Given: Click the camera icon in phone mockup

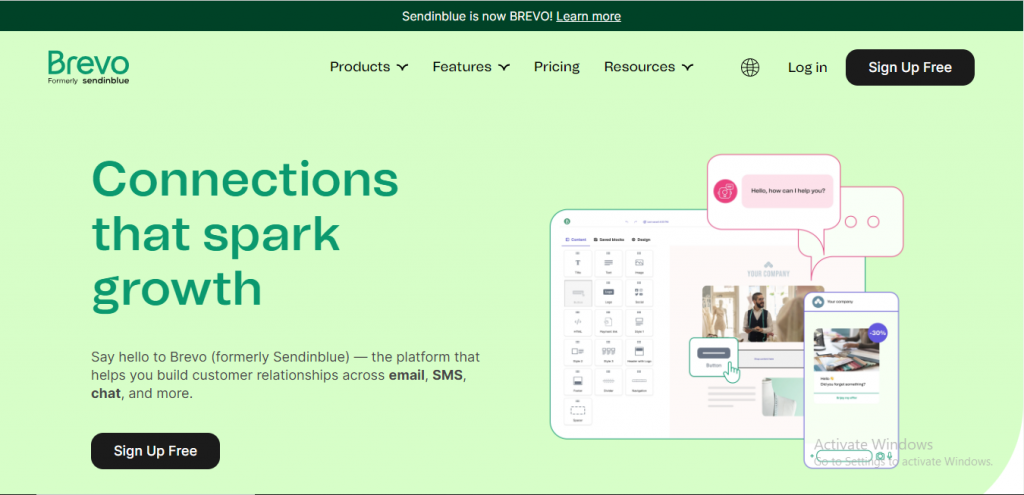Looking at the screenshot, I should (880, 456).
